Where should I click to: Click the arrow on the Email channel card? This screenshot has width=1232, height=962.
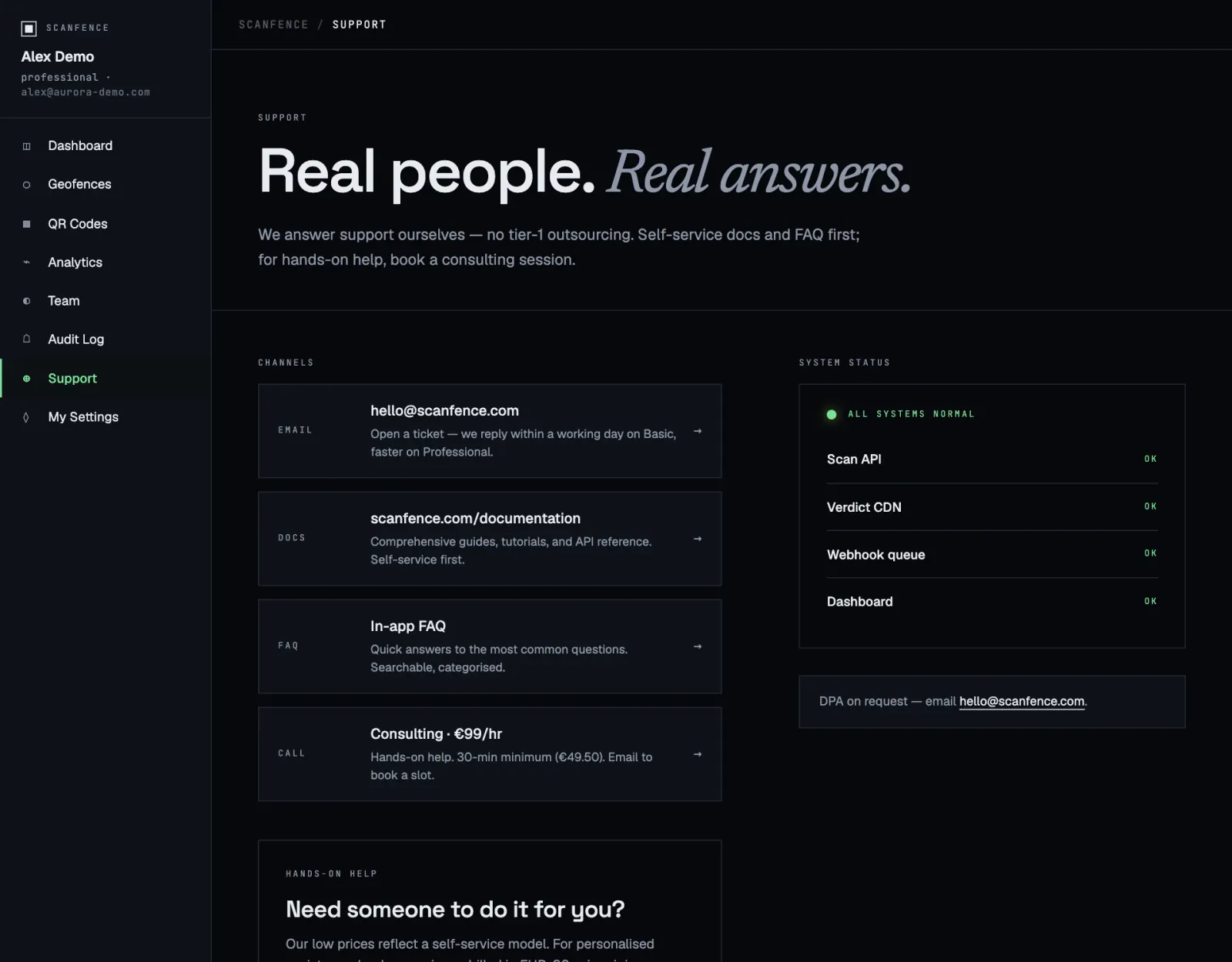(698, 431)
